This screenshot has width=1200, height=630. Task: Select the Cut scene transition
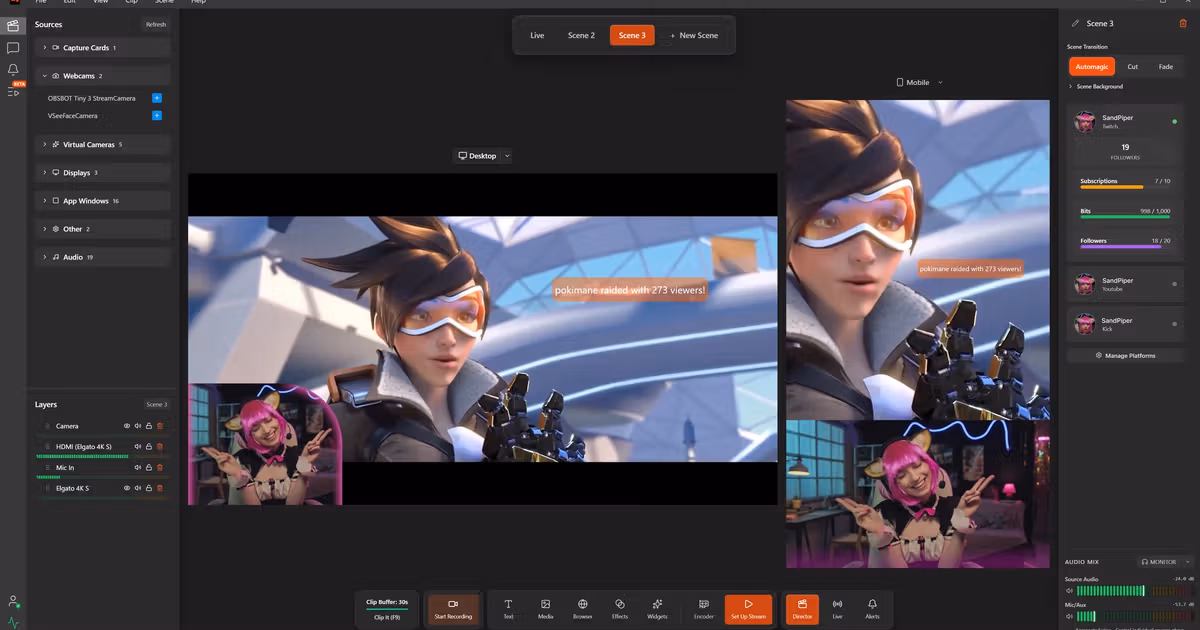pyautogui.click(x=1132, y=67)
